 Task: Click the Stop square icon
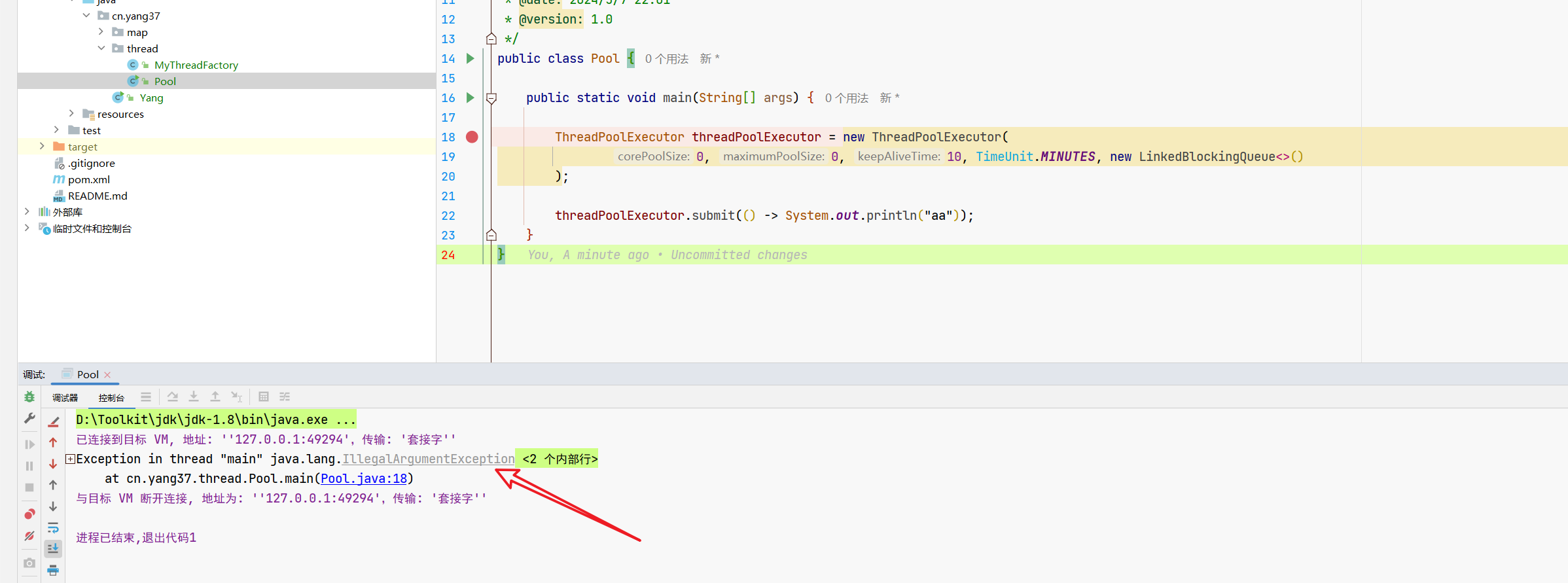pyautogui.click(x=29, y=487)
